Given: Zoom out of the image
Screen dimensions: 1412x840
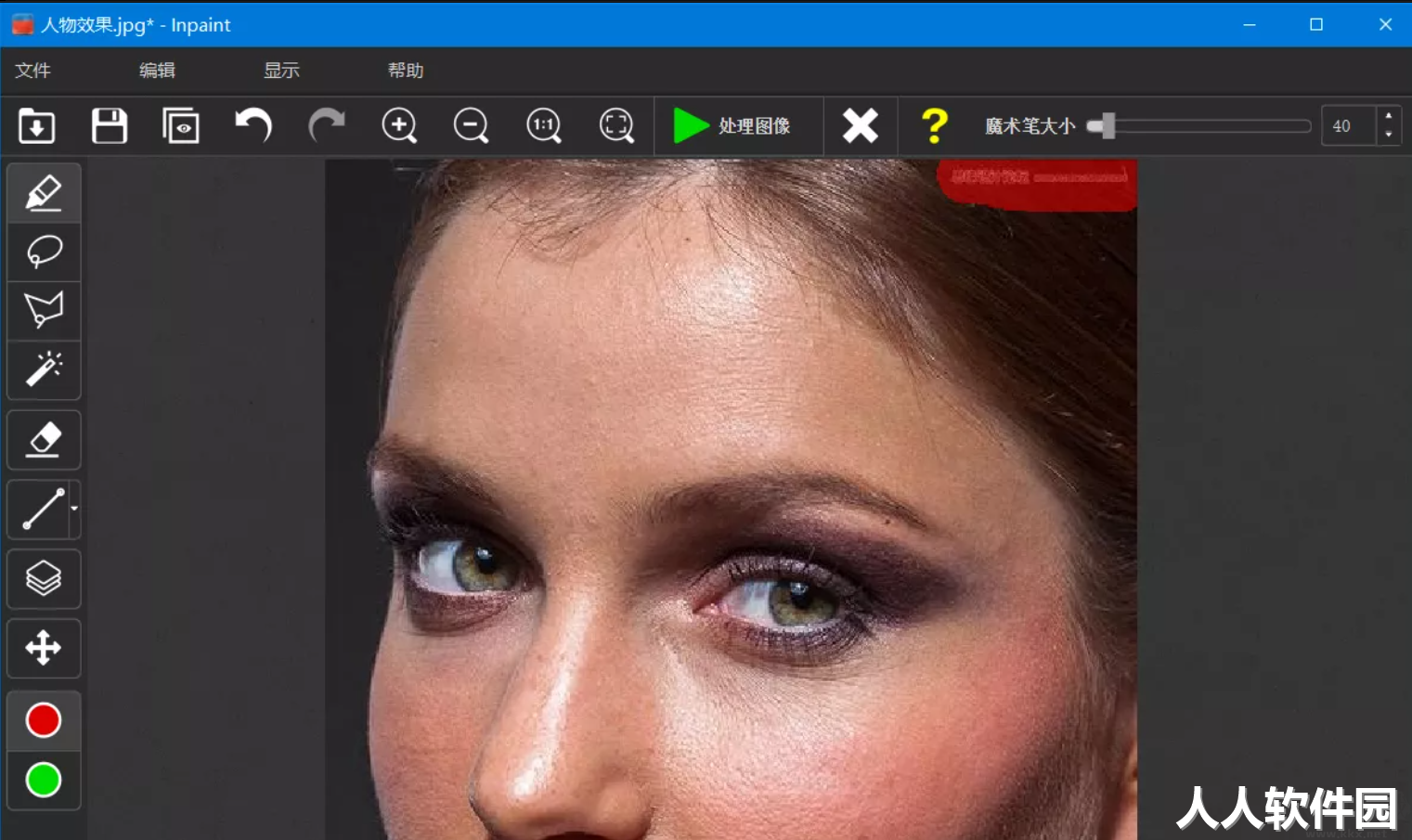Looking at the screenshot, I should tap(471, 125).
